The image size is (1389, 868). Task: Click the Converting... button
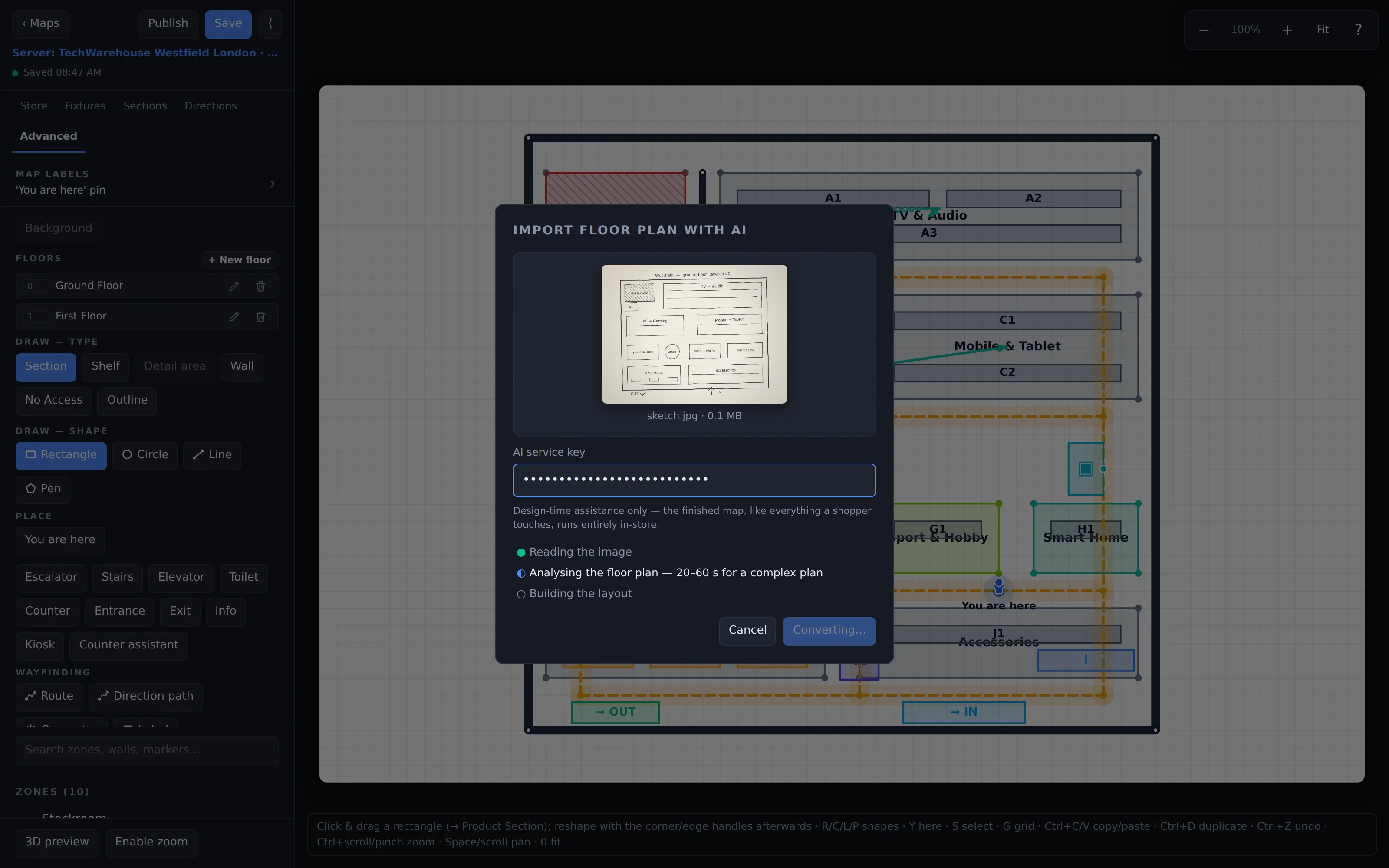click(x=829, y=631)
